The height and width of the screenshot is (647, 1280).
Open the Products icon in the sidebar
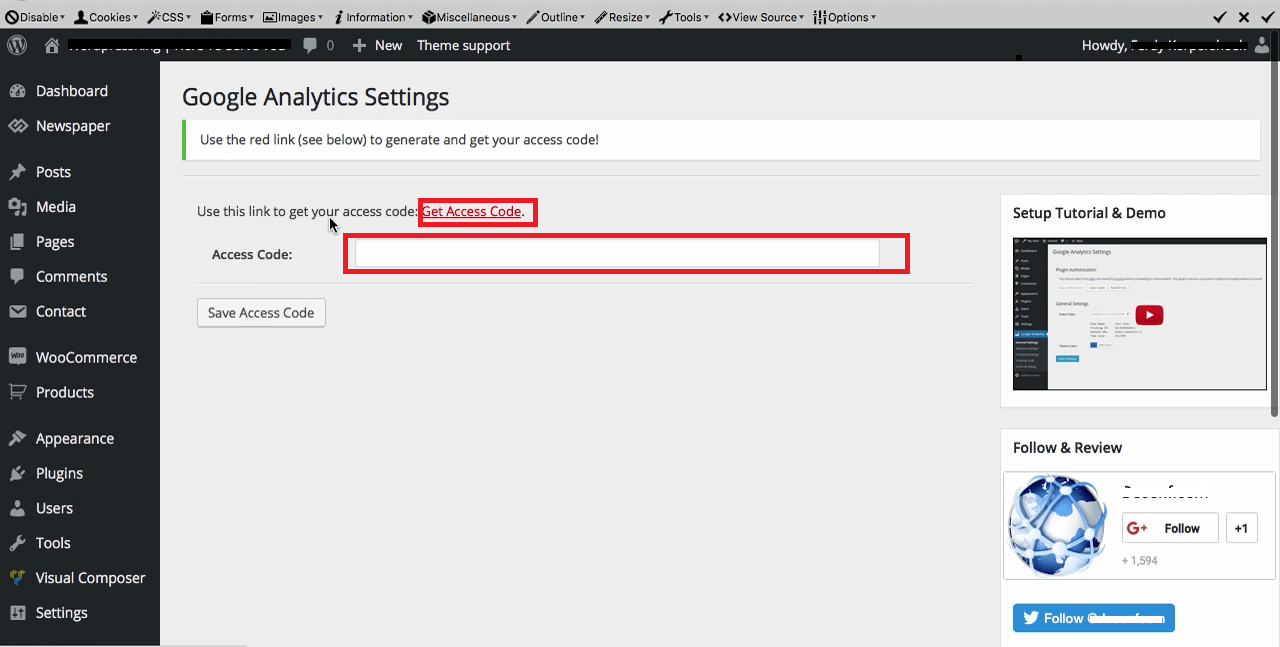click(x=17, y=392)
